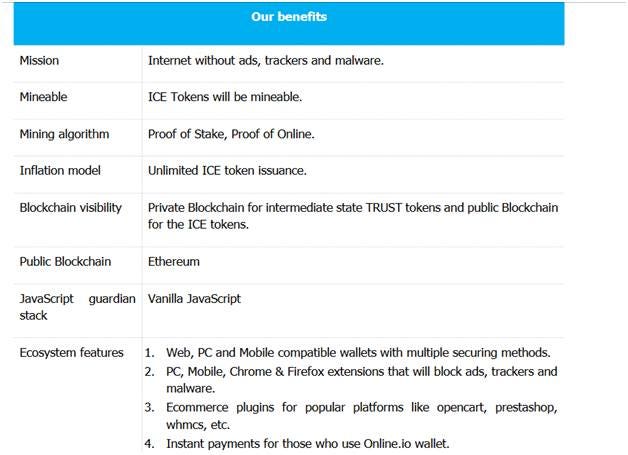Click "ICE Tokens will be mineable." text
628x455 pixels.
click(x=225, y=97)
